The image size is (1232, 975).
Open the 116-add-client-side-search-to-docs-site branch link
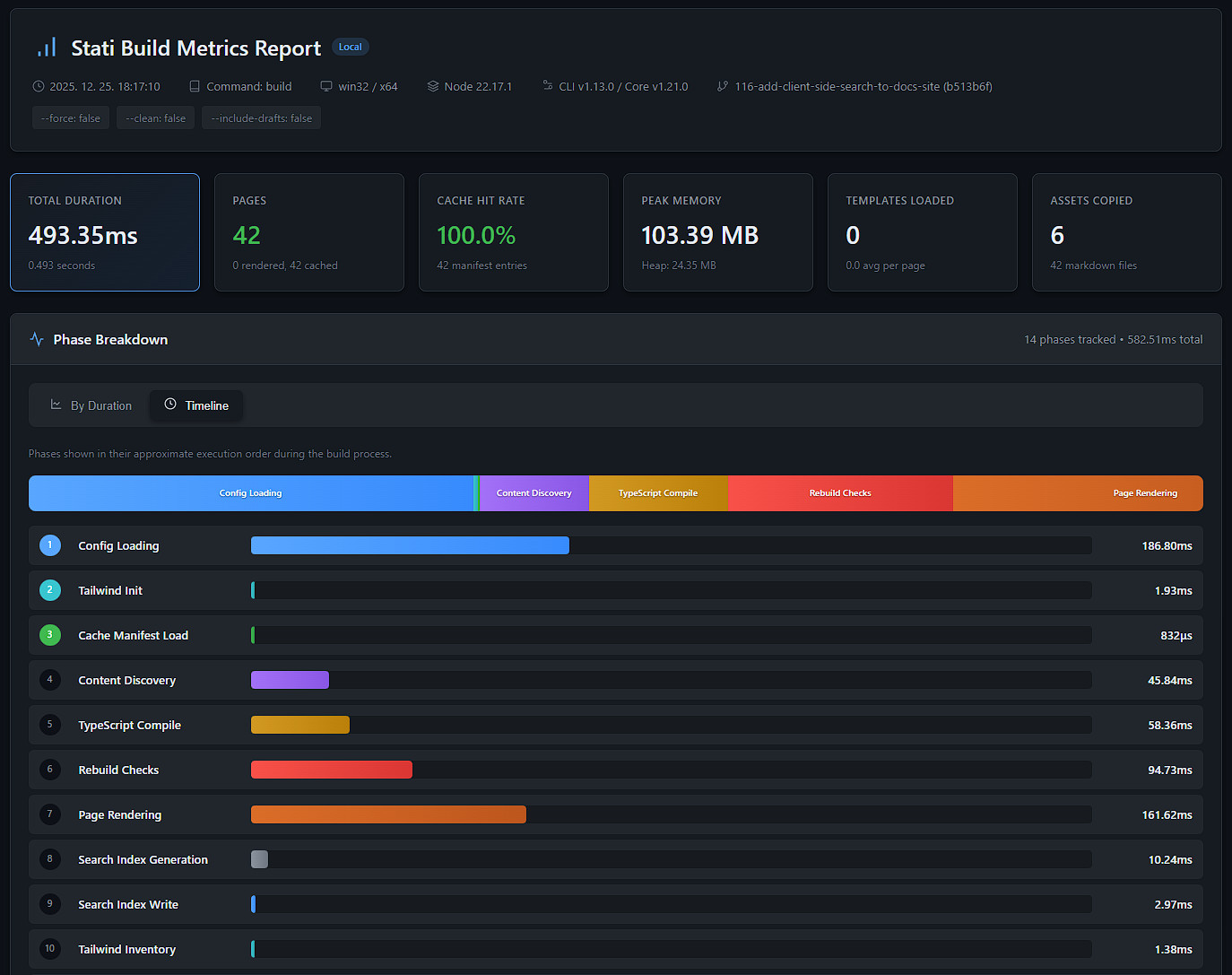point(863,86)
